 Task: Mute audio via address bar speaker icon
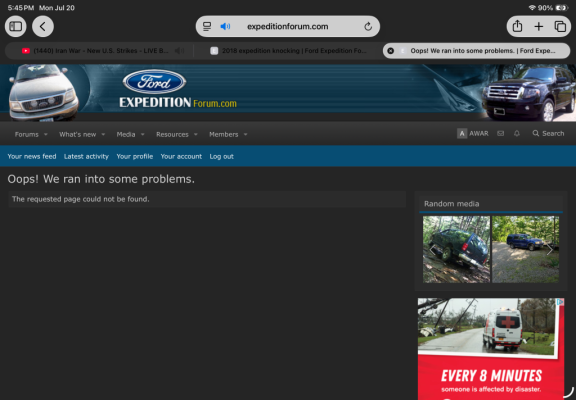click(x=225, y=26)
